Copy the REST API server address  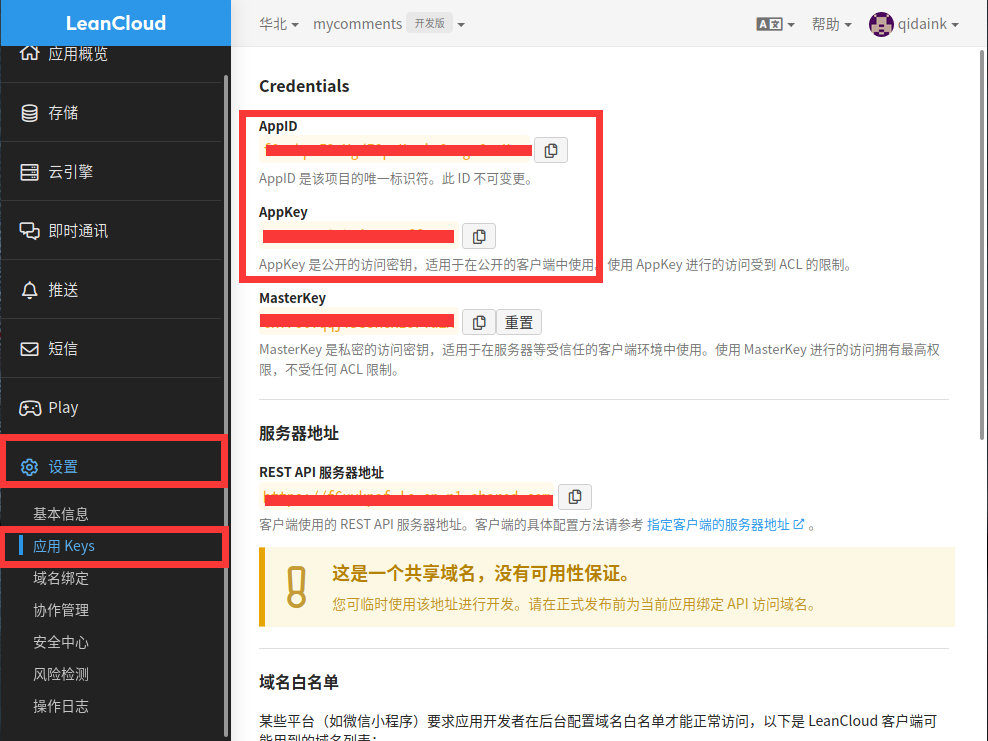click(574, 497)
